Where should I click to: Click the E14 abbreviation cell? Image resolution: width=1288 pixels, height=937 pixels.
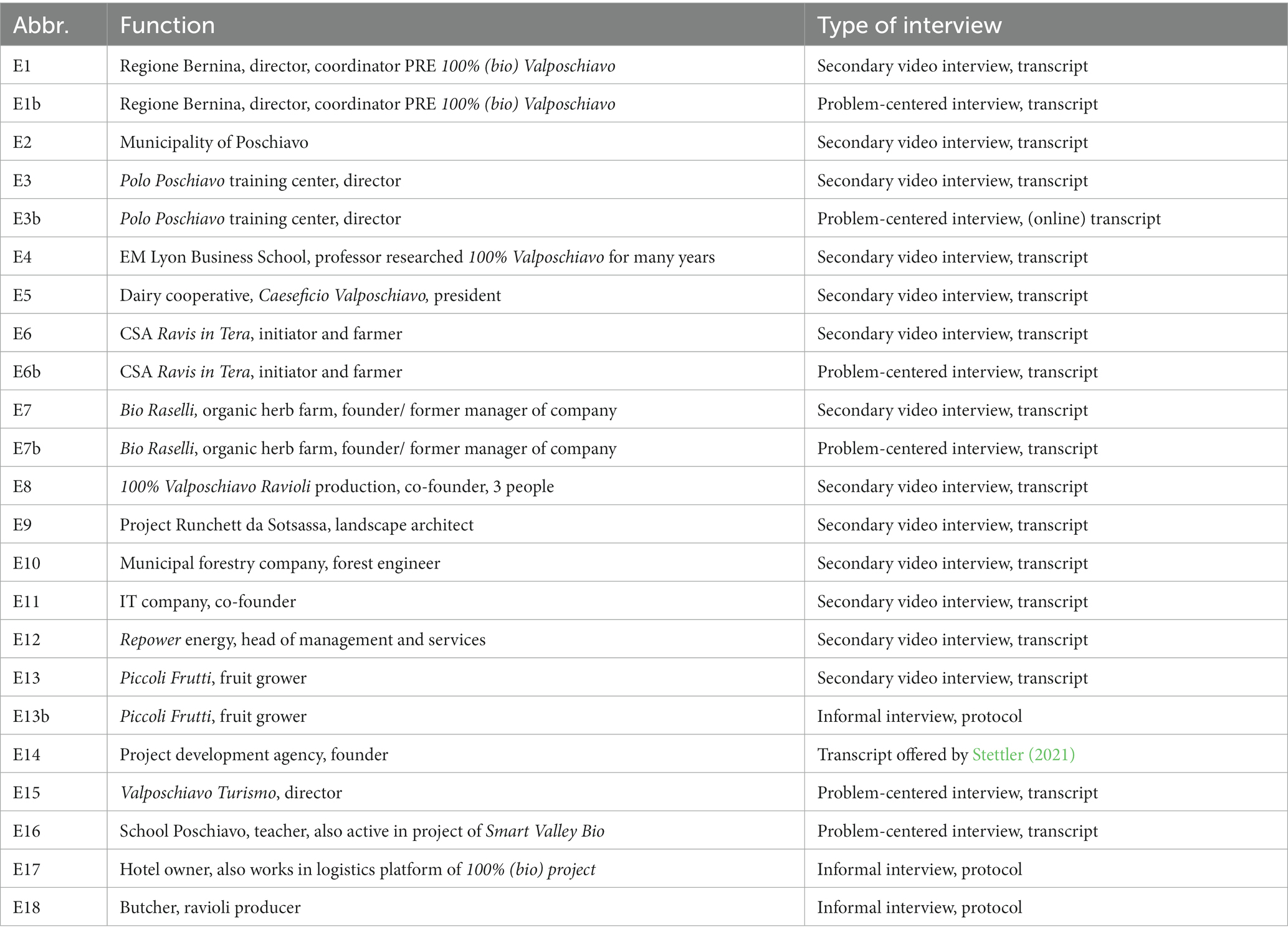[x=54, y=754]
